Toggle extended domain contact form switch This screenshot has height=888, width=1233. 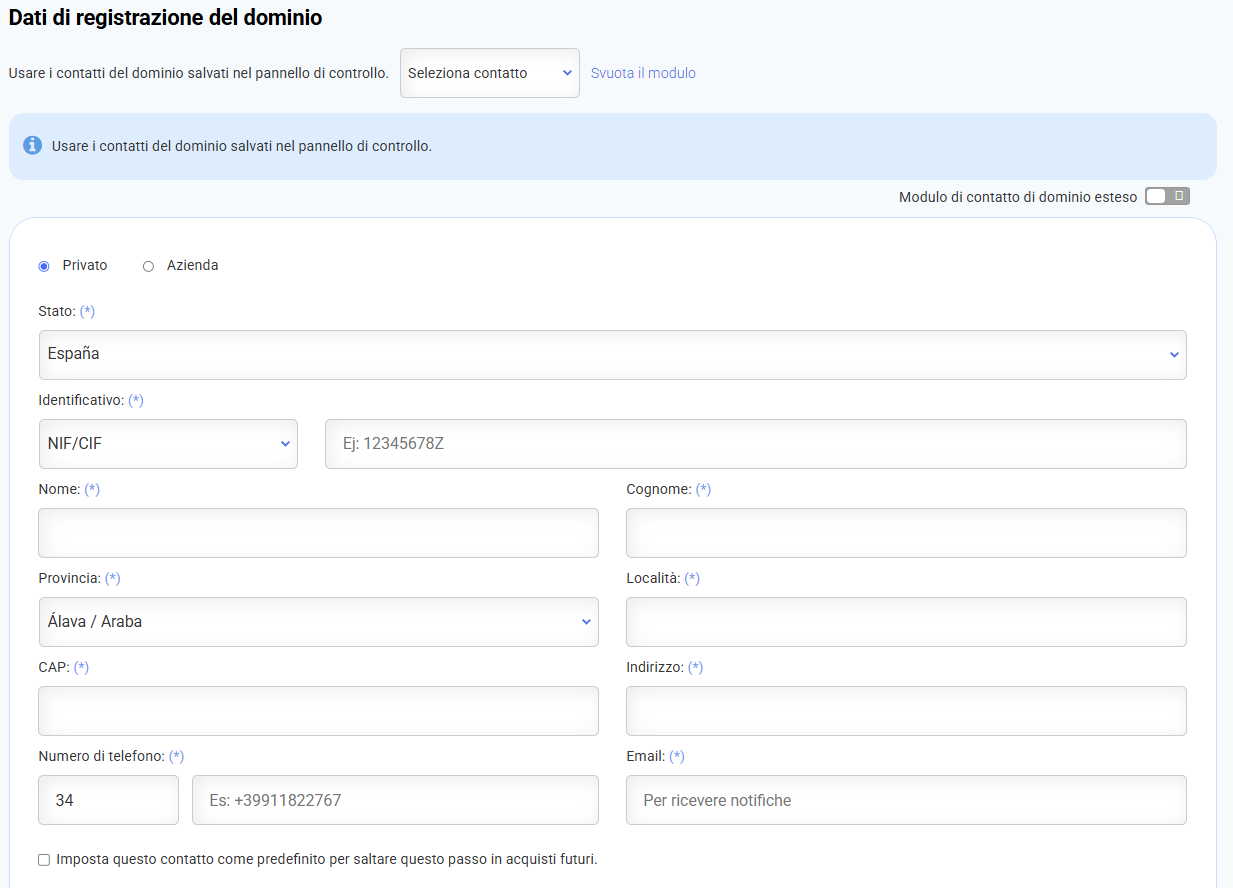click(x=1167, y=197)
